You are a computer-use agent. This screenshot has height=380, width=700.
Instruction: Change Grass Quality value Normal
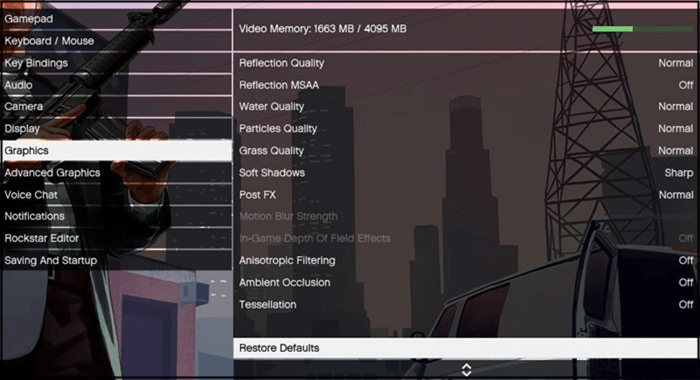(x=675, y=150)
